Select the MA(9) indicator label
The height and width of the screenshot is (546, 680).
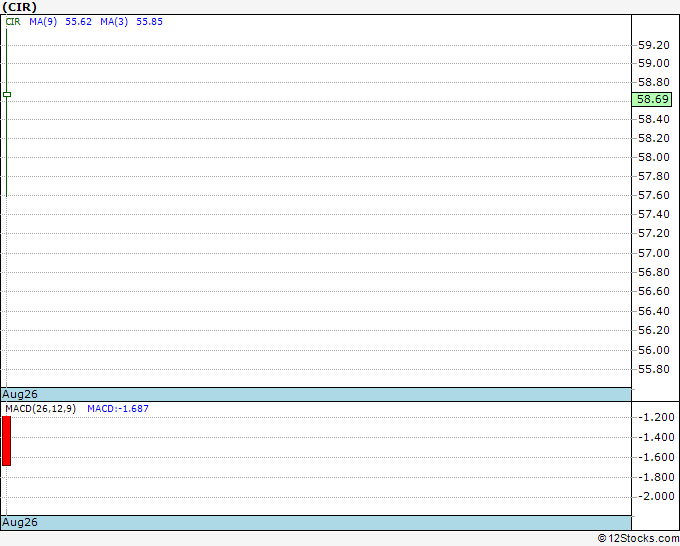coord(43,22)
